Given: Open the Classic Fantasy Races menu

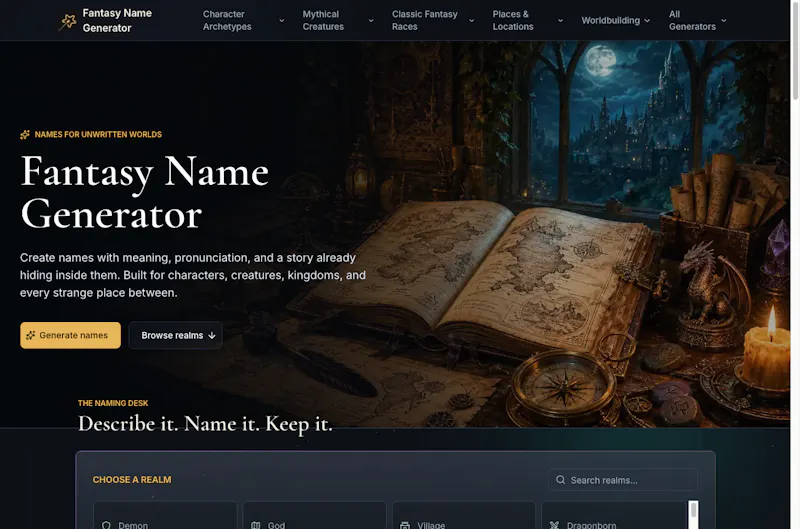Looking at the screenshot, I should [433, 20].
